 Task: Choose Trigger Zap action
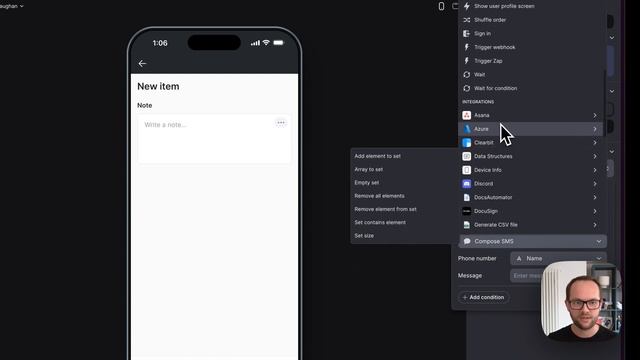[488, 61]
